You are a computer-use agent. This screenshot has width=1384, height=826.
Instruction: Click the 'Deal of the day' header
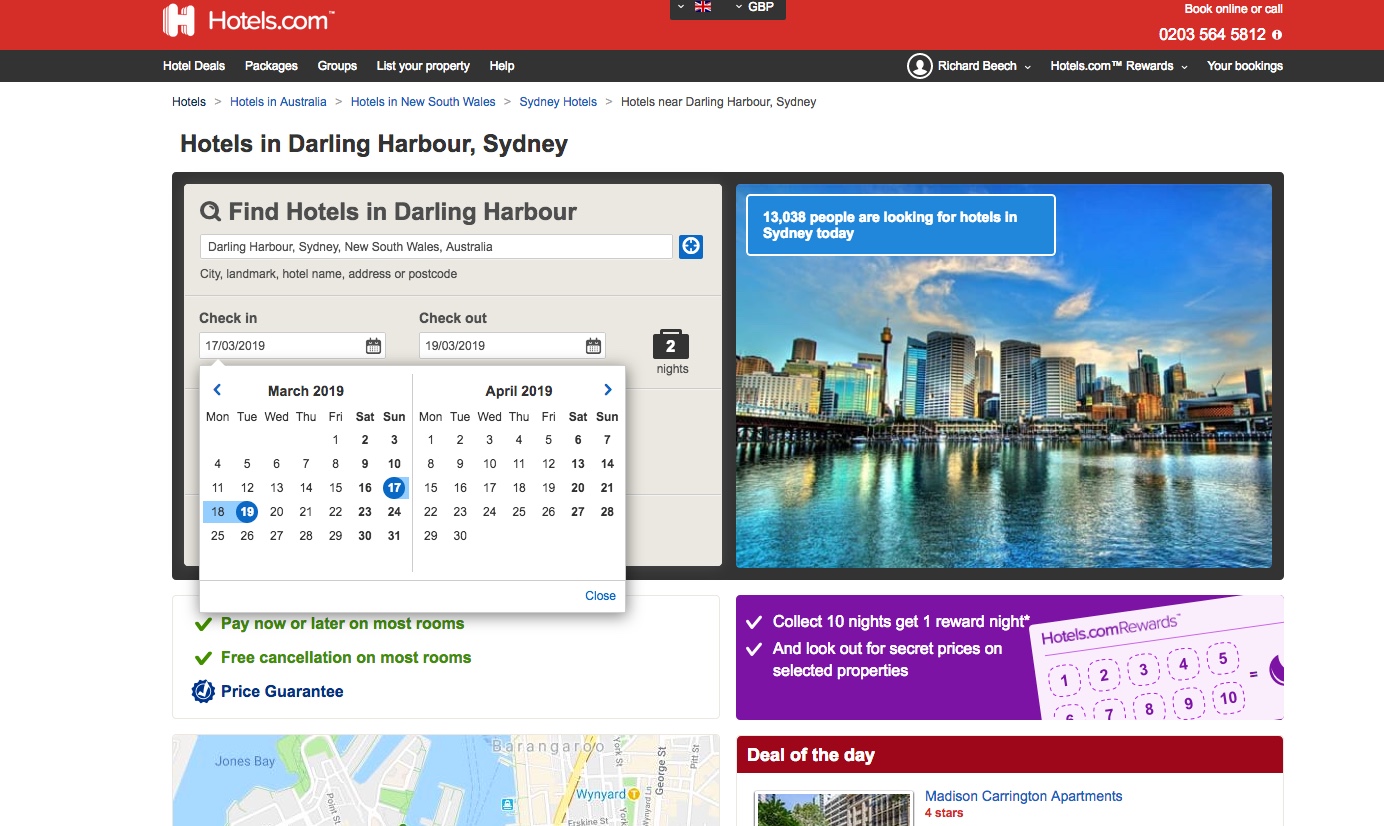click(1010, 755)
